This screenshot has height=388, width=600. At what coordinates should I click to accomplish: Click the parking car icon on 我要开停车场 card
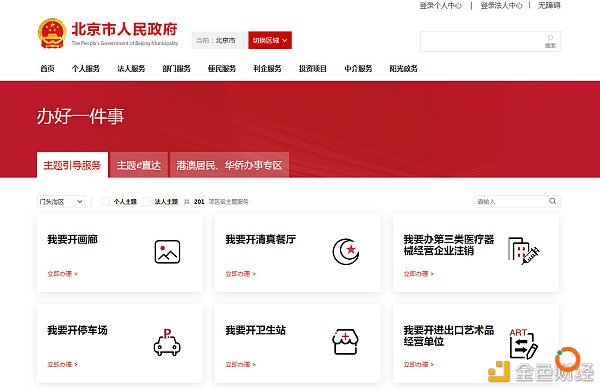point(167,342)
